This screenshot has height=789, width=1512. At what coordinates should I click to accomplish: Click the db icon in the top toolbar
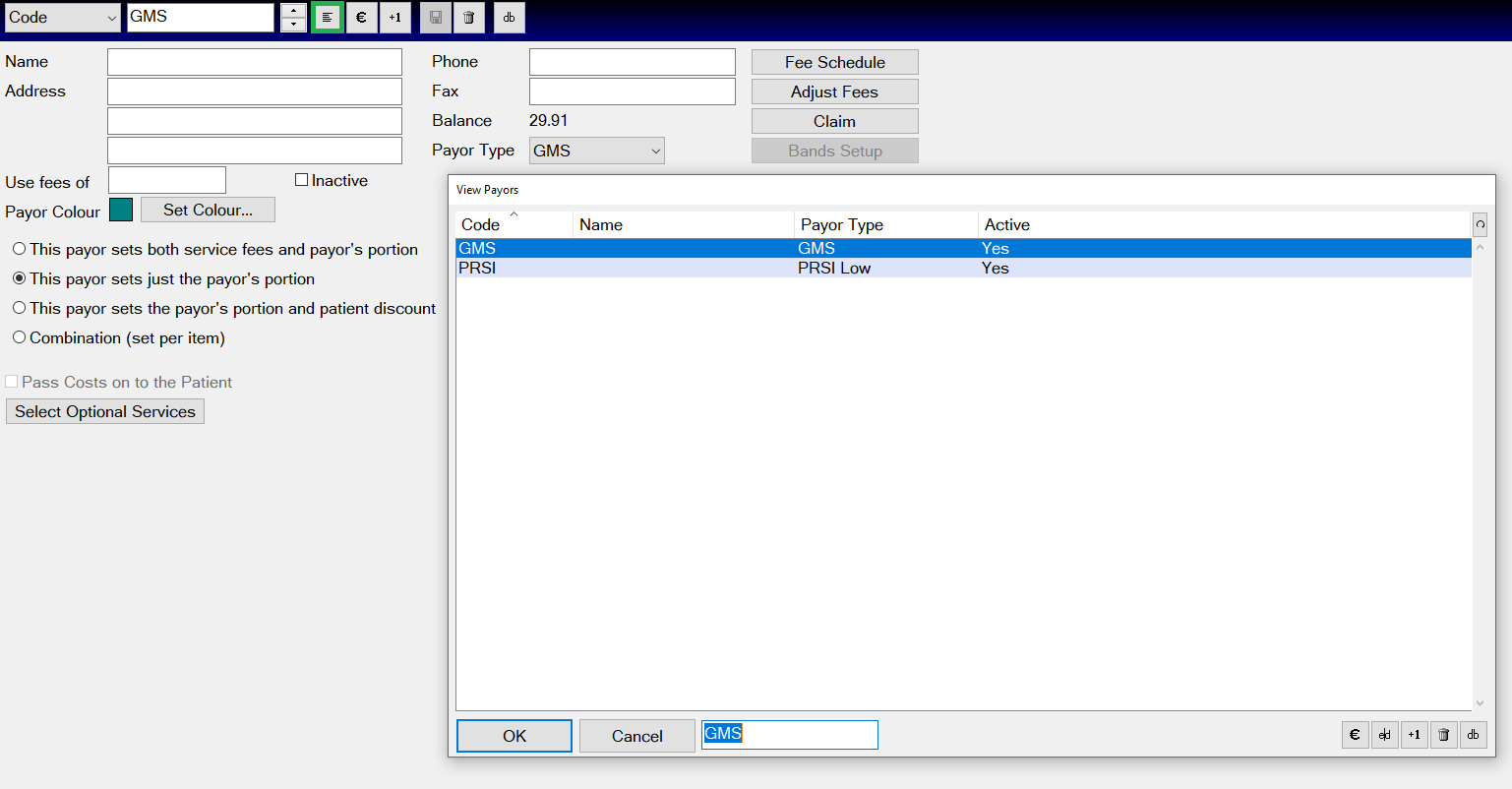(x=509, y=18)
